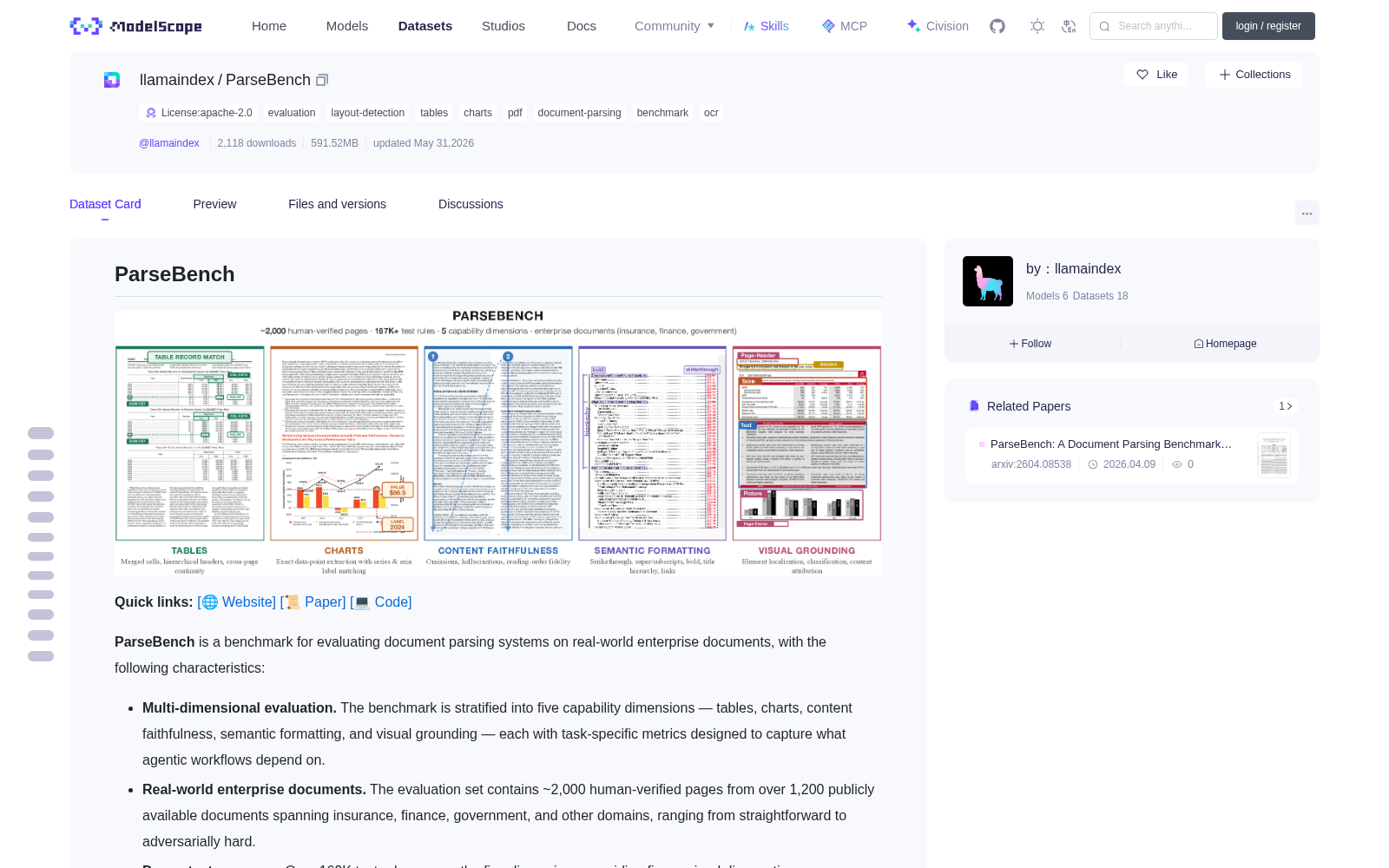
Task: Switch to the Discussions tab
Action: point(471,204)
